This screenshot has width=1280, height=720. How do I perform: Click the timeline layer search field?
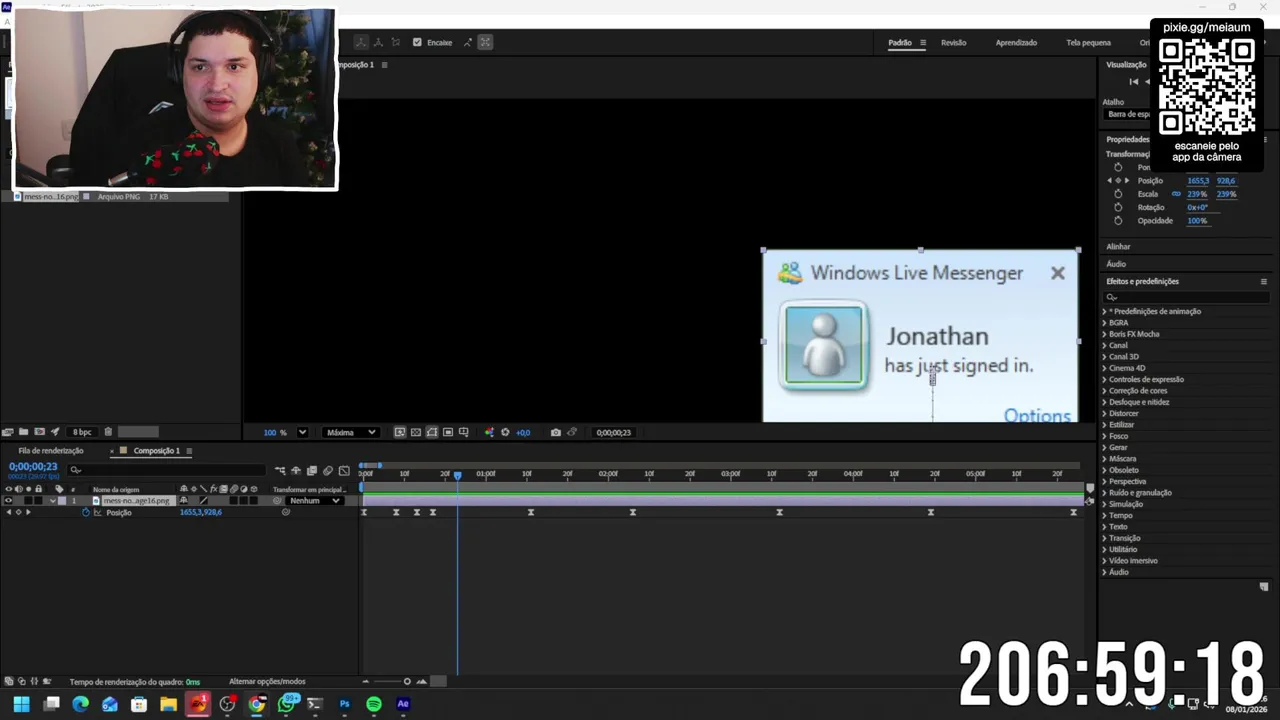click(x=168, y=470)
